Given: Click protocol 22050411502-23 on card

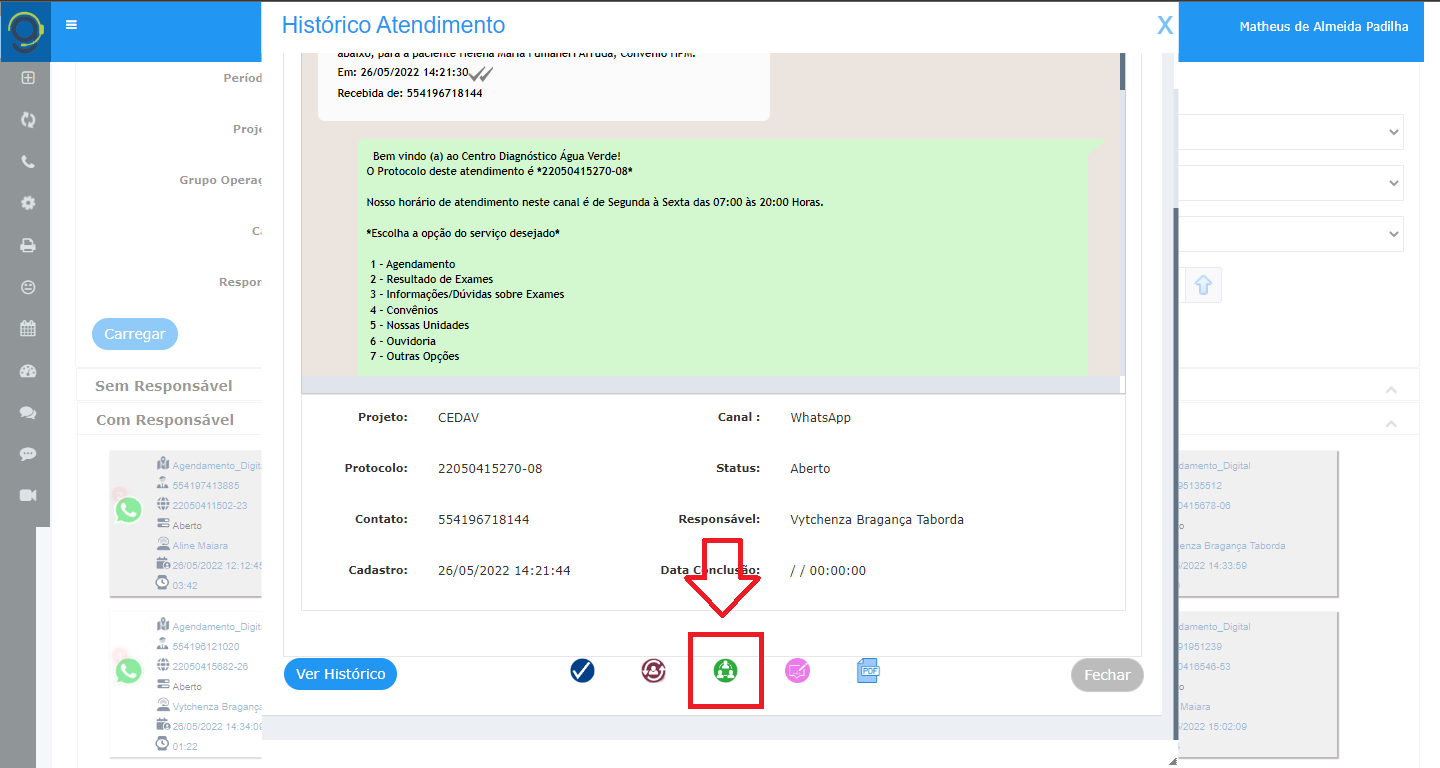Looking at the screenshot, I should click(209, 505).
